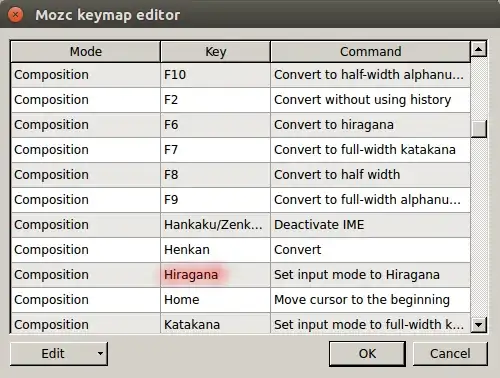Close the Mozc keymap editor window

pos(15,15)
